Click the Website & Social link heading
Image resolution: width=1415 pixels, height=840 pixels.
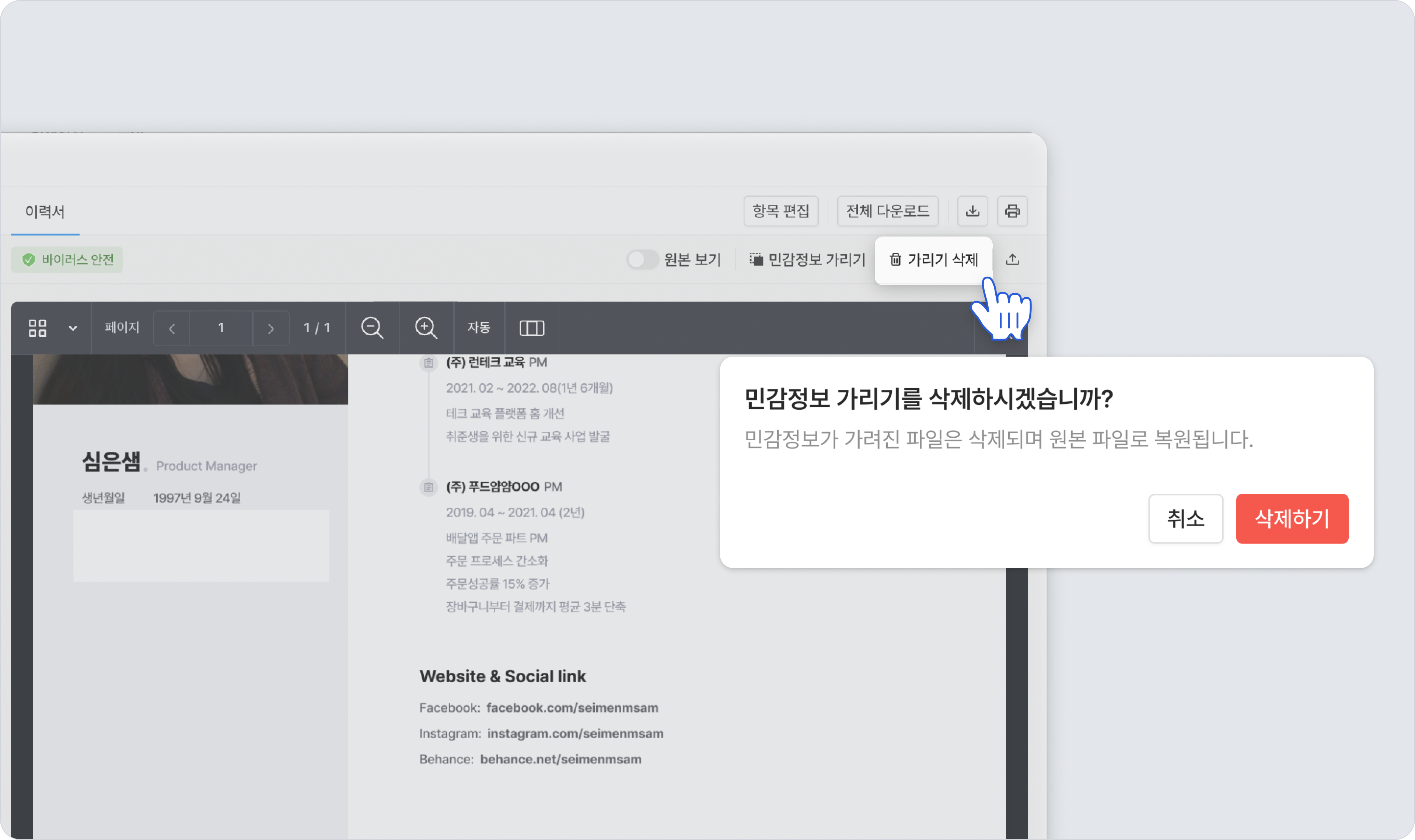[503, 676]
